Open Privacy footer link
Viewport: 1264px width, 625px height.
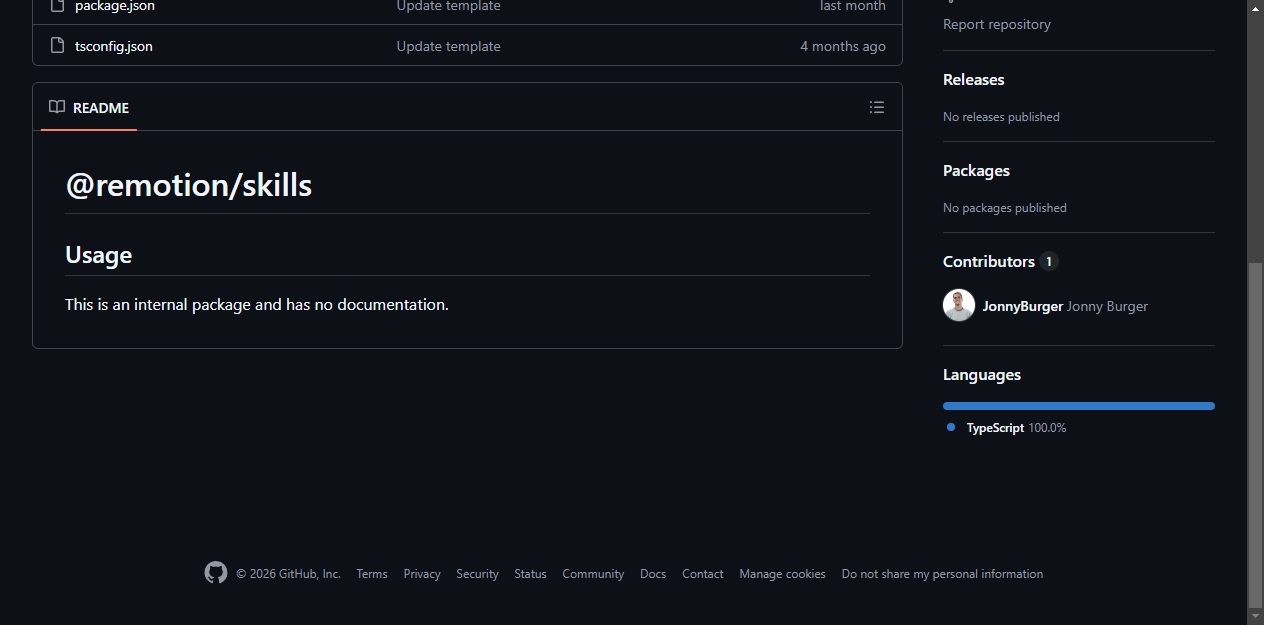422,574
